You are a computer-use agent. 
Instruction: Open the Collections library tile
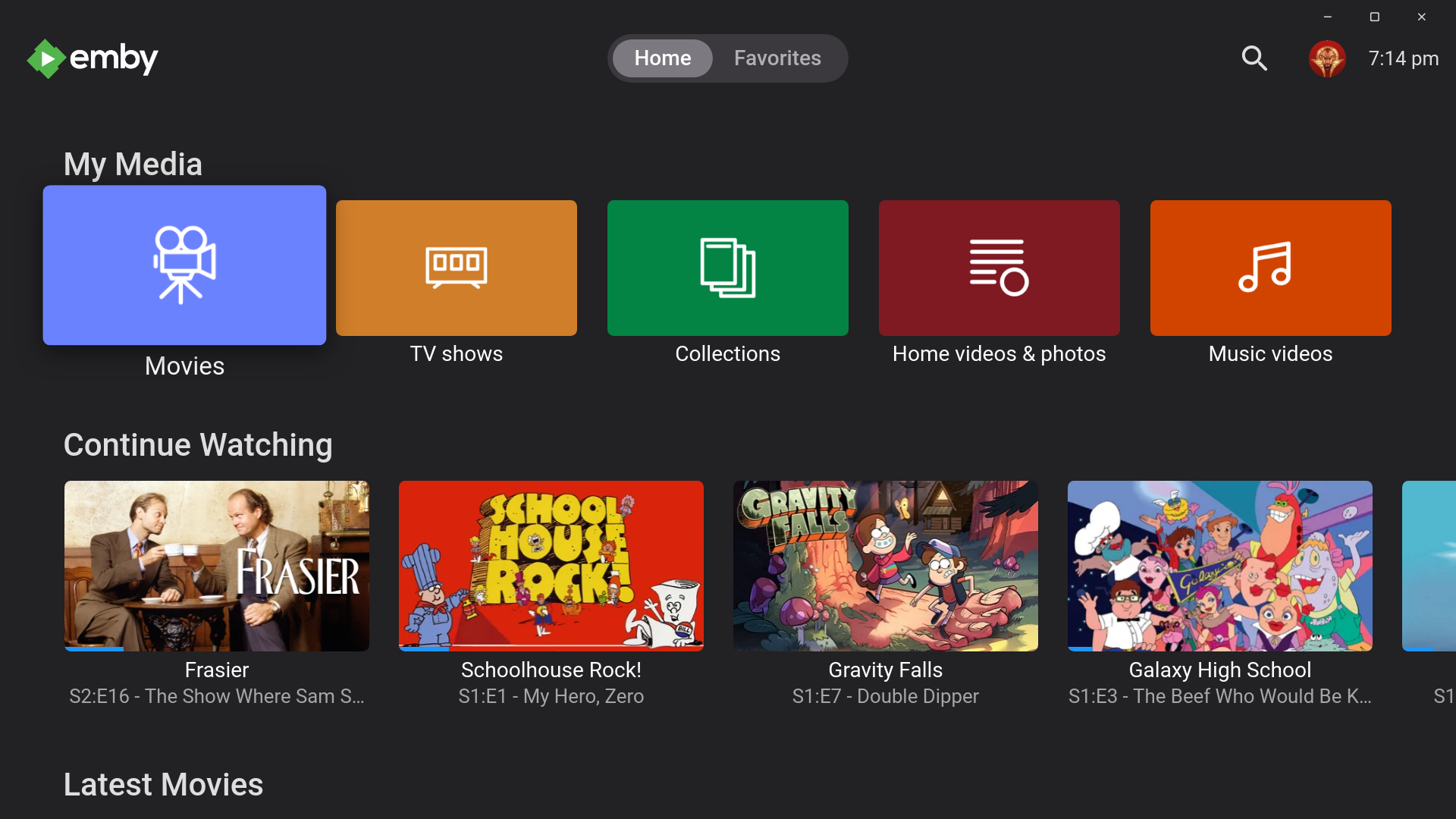pos(727,268)
